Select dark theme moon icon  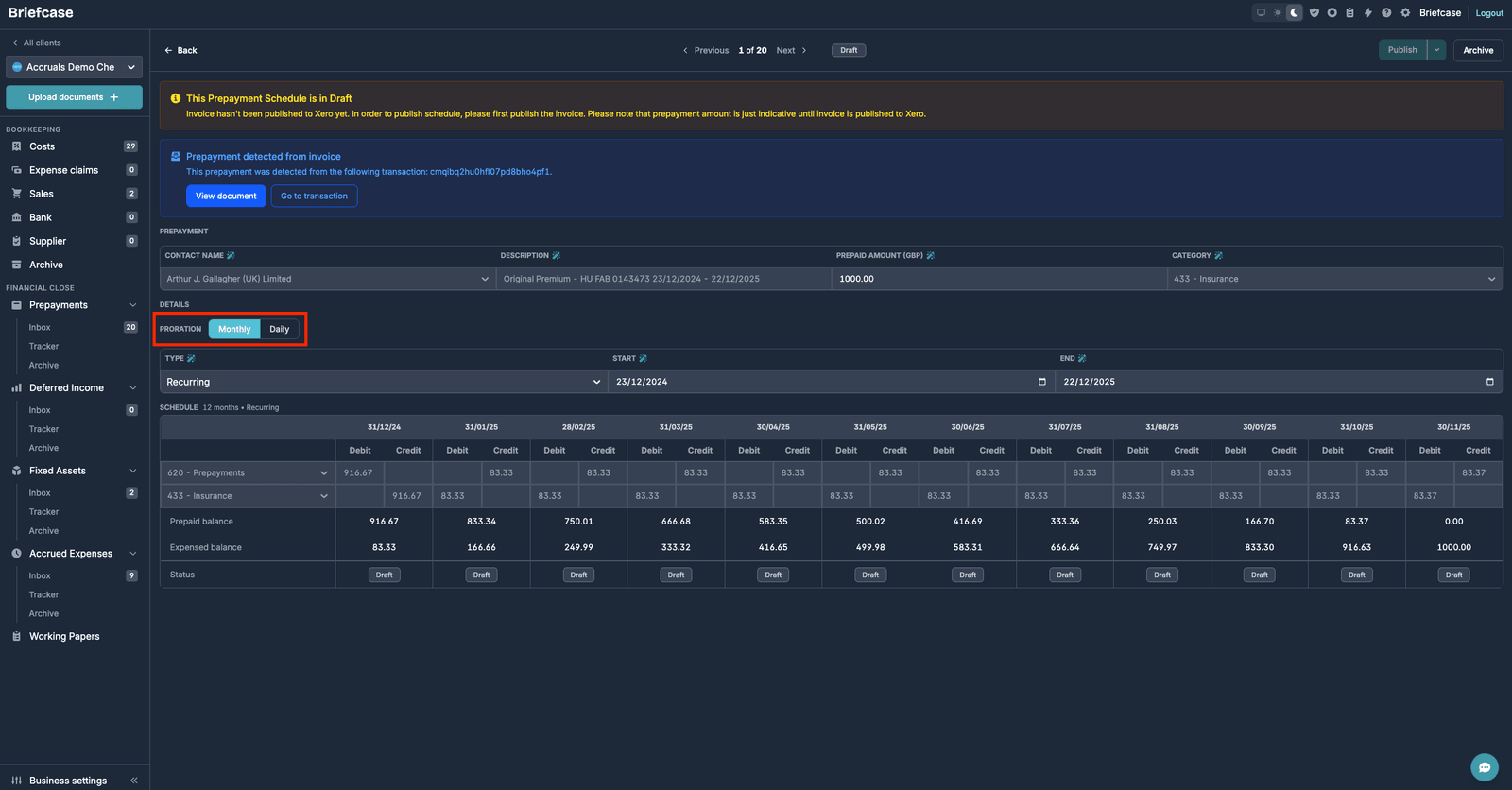click(1295, 13)
